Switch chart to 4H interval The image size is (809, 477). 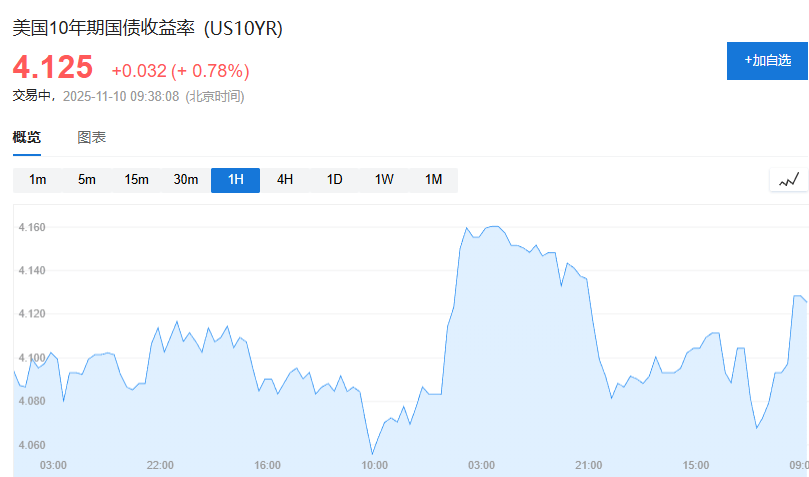(x=285, y=180)
